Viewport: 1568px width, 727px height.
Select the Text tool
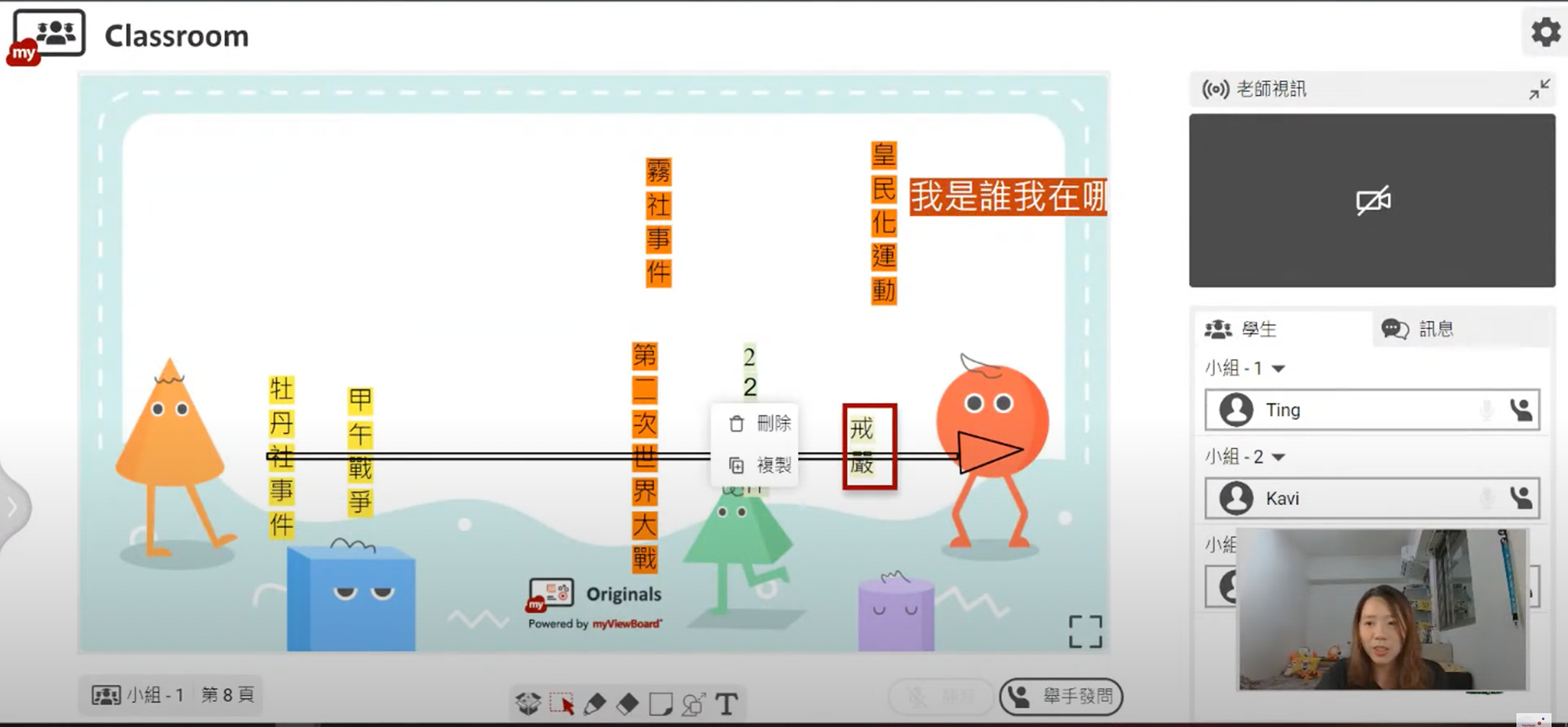(x=727, y=703)
